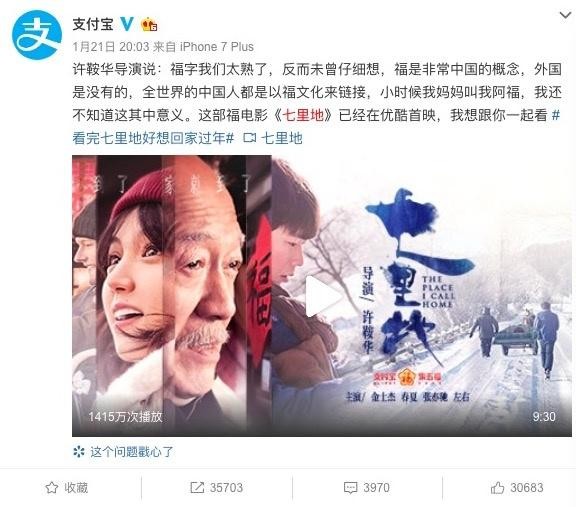Open the 七里地 video link text
The image size is (576, 507).
click(281, 138)
